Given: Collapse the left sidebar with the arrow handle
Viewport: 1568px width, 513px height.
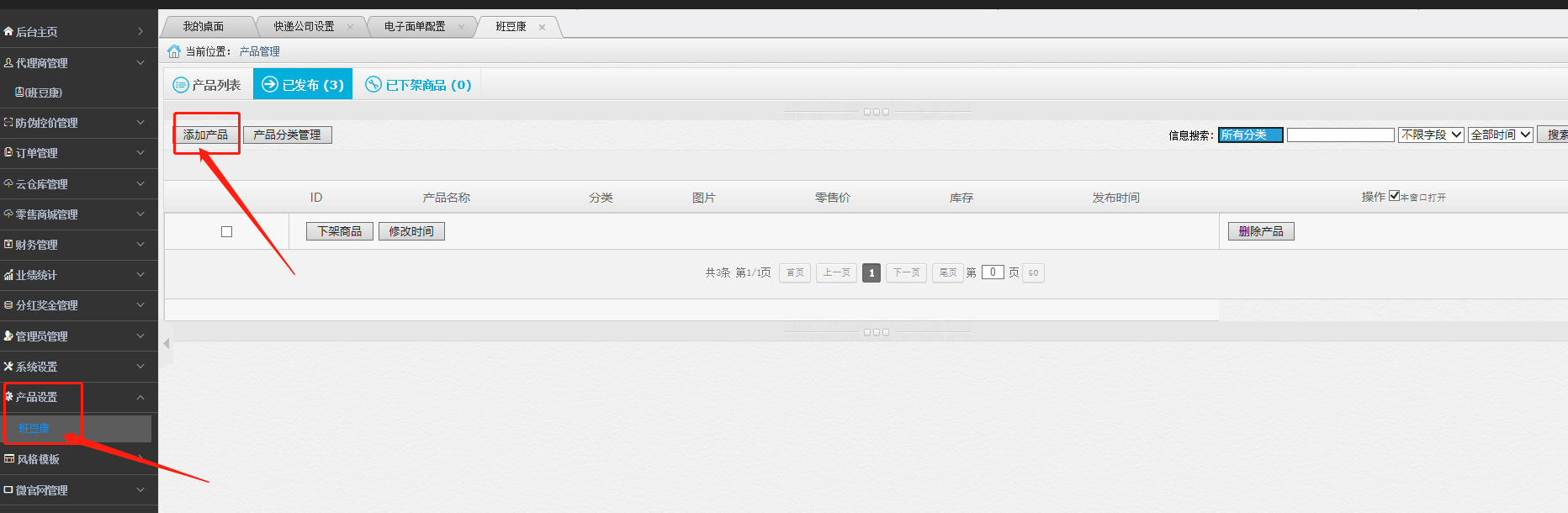Looking at the screenshot, I should pos(167,343).
